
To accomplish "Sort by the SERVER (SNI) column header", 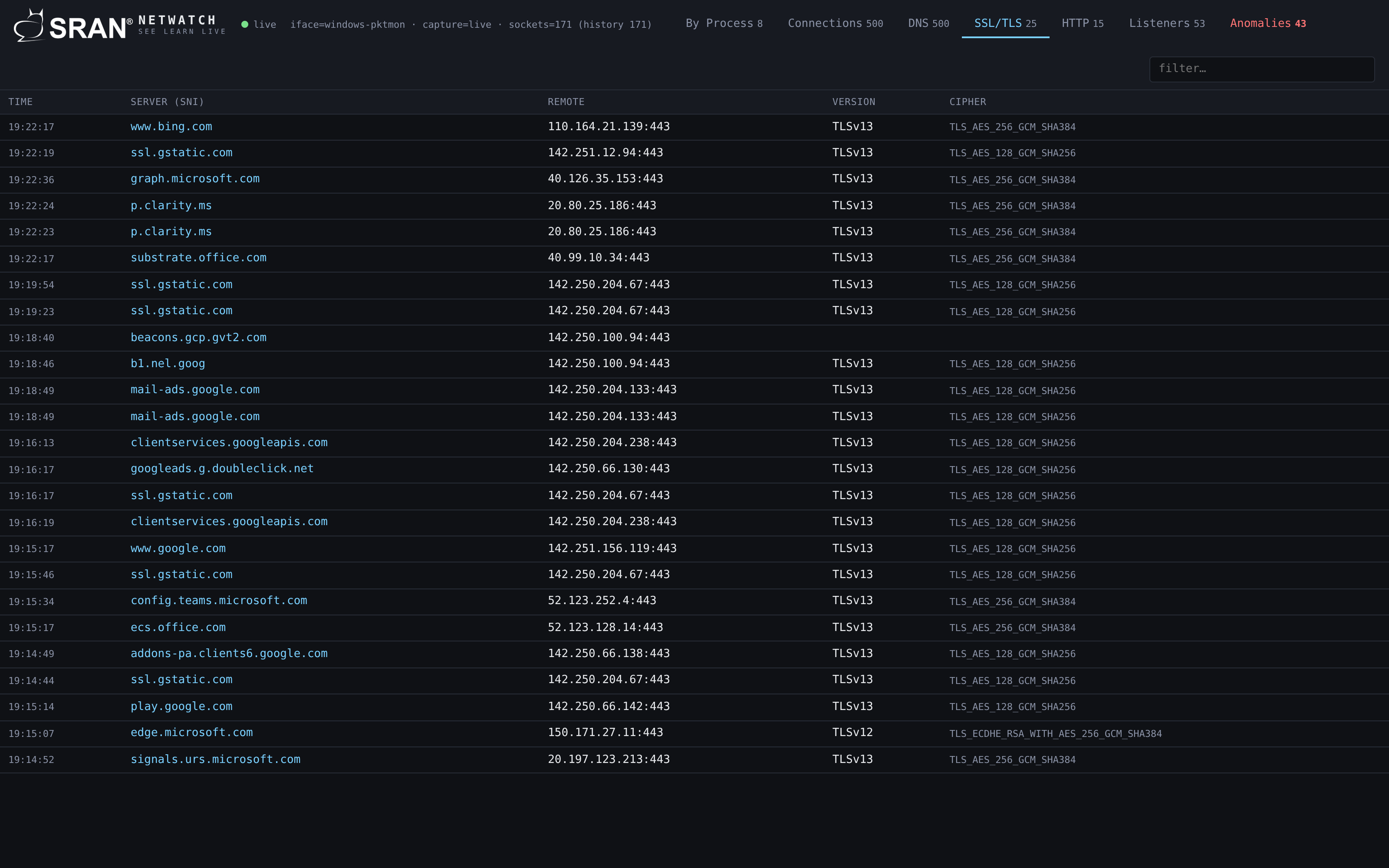I will (x=167, y=102).
